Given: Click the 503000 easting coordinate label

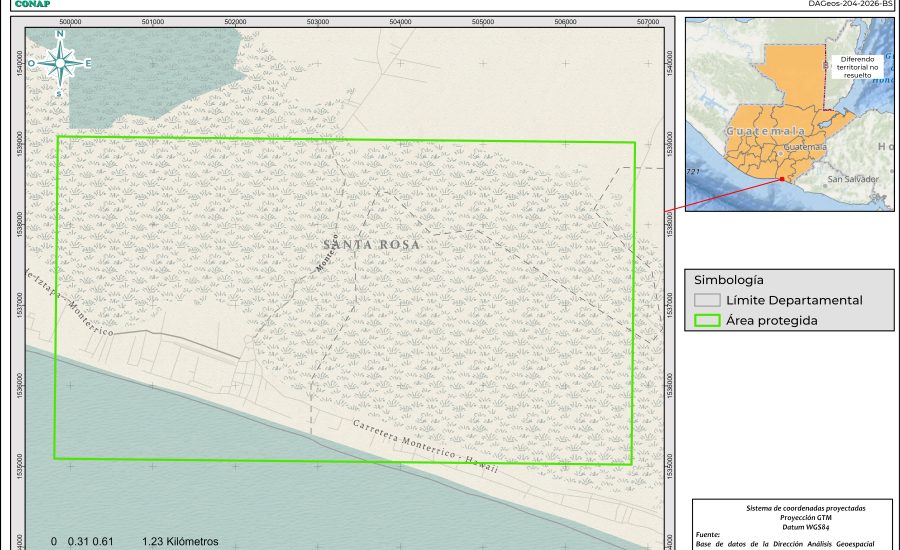Looking at the screenshot, I should (318, 20).
